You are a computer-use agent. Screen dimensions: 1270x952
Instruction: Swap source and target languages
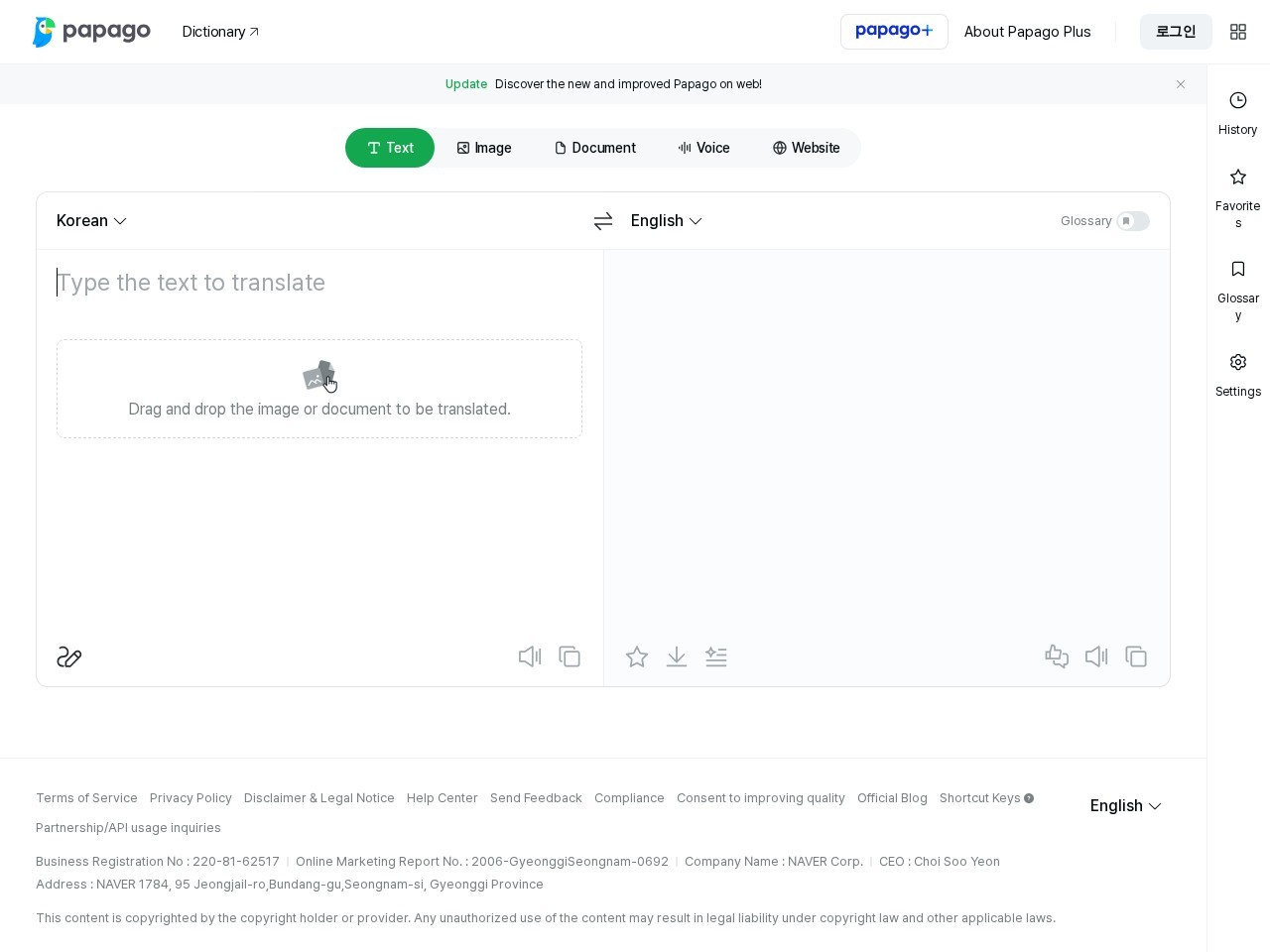point(603,221)
